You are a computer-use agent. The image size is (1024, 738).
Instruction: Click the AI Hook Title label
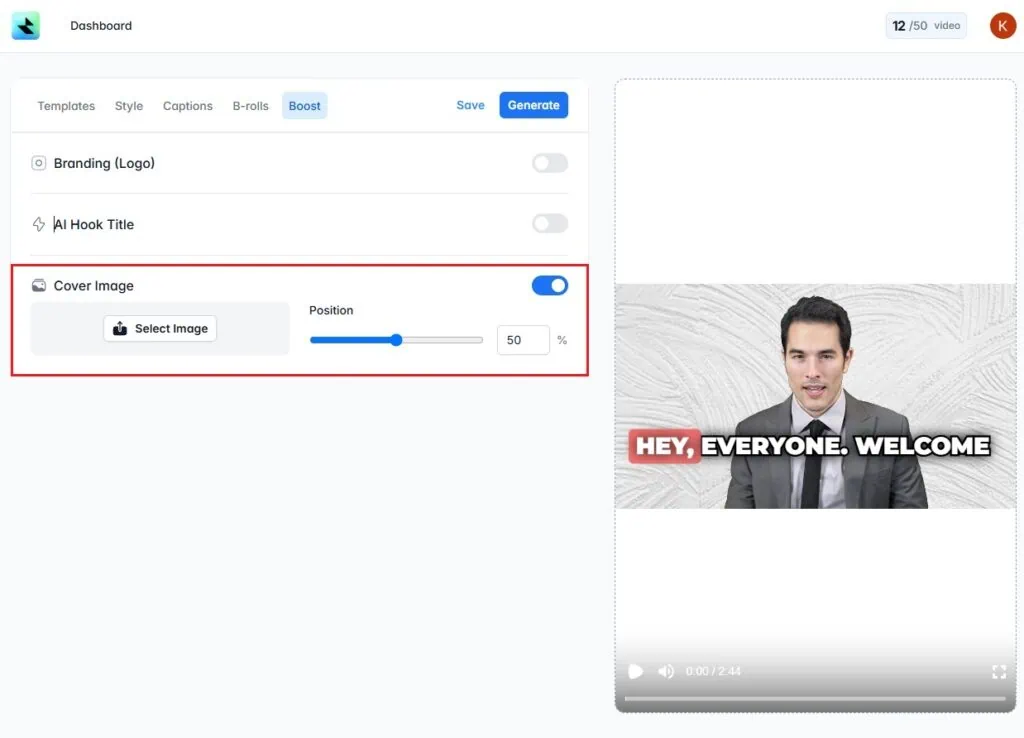pyautogui.click(x=93, y=225)
